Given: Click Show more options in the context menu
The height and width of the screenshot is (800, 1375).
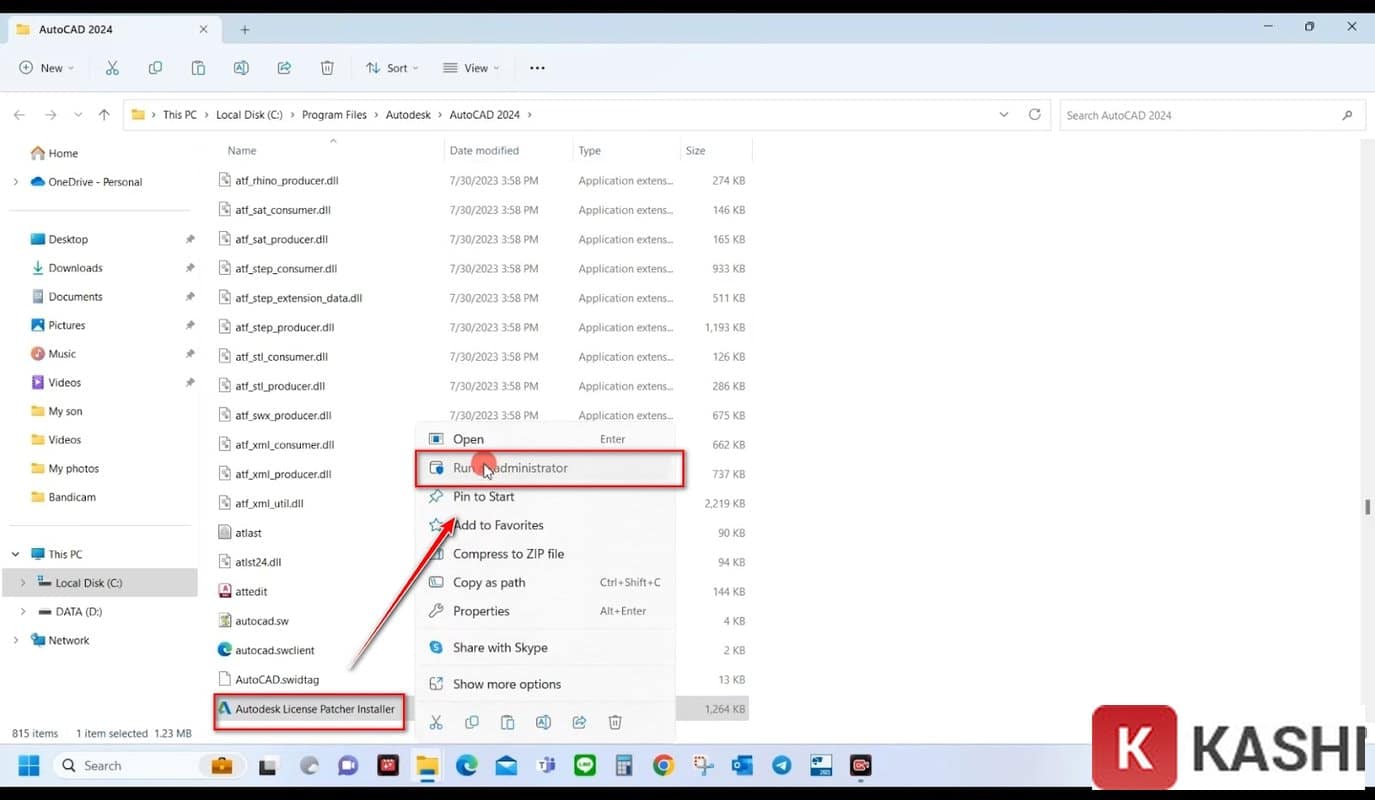Looking at the screenshot, I should [x=508, y=683].
